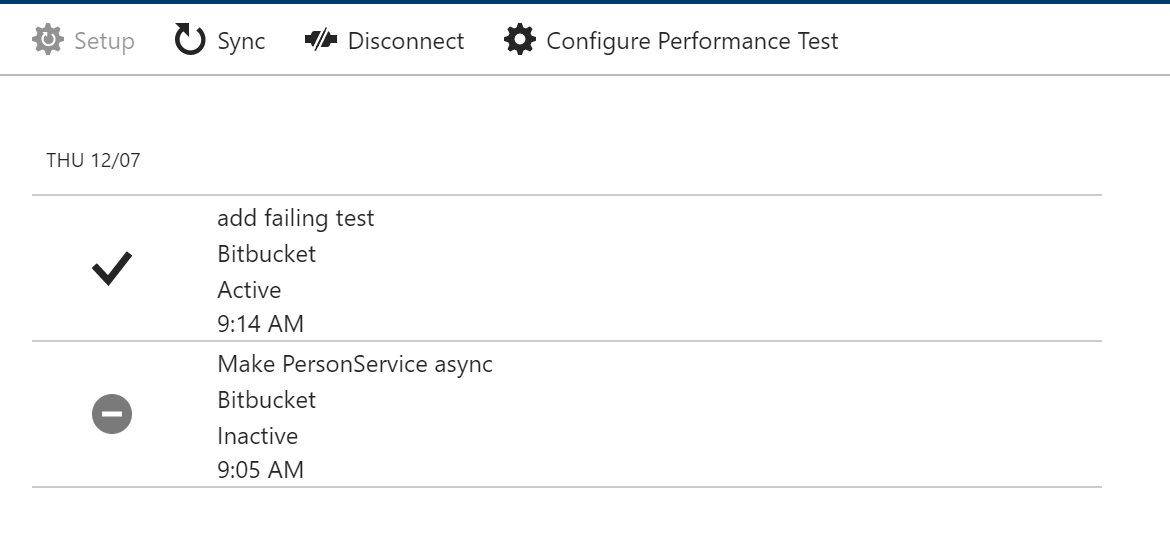1170x547 pixels.
Task: Click the 9:05 AM timestamp
Action: coord(260,470)
